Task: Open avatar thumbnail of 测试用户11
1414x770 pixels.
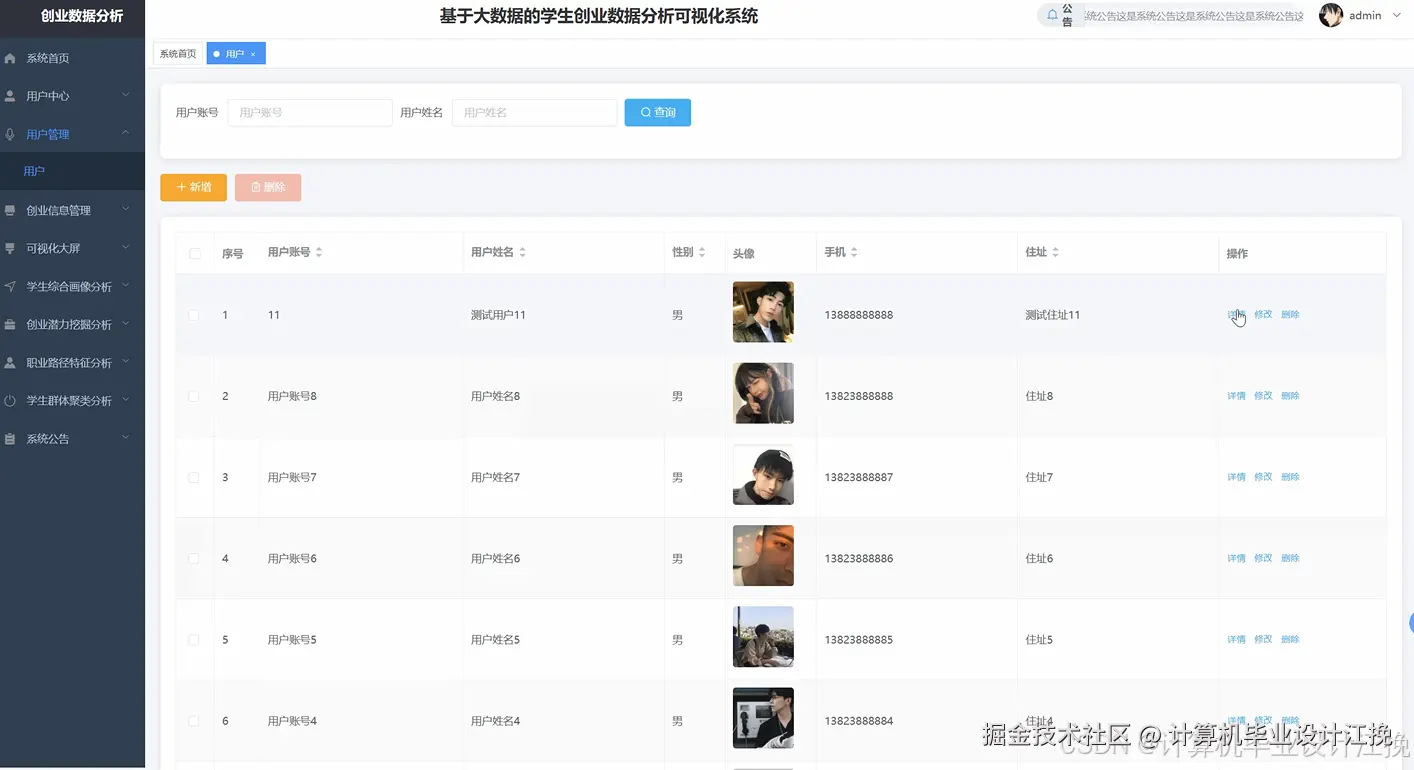Action: [763, 312]
